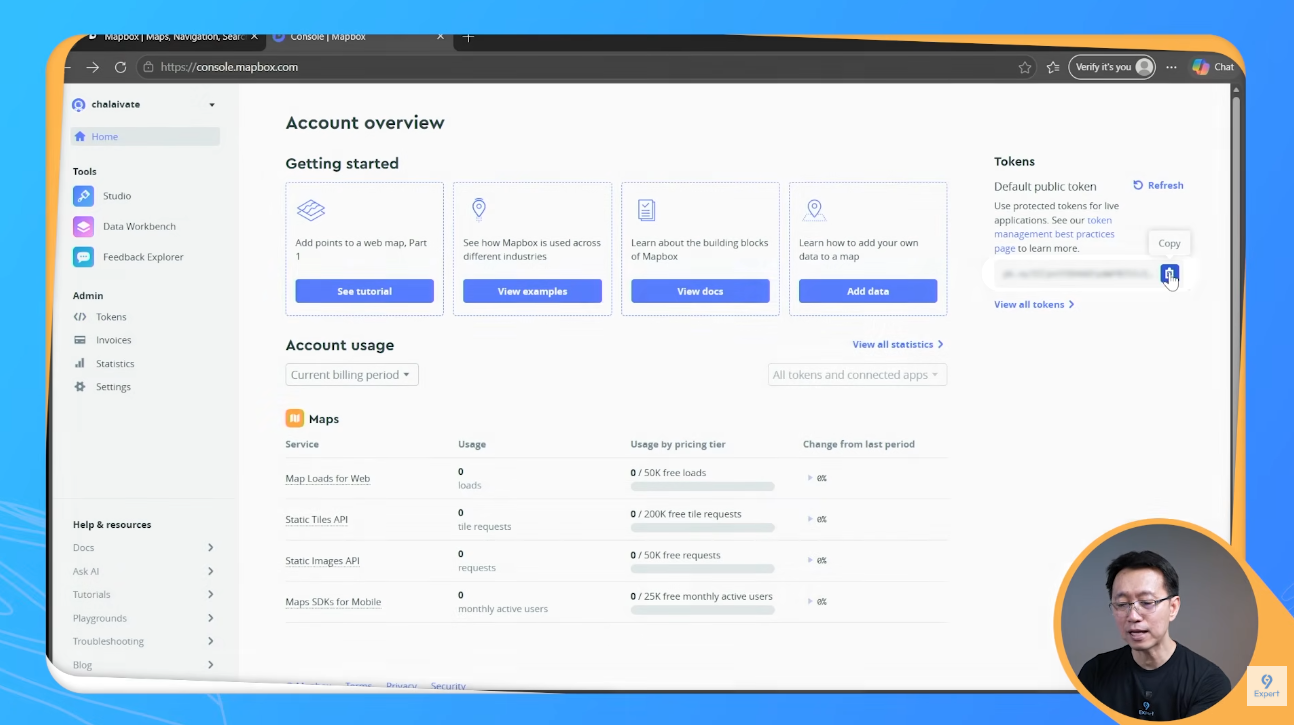This screenshot has width=1294, height=725.
Task: Click "Learn how to add your own data to a map"
Action: (859, 249)
